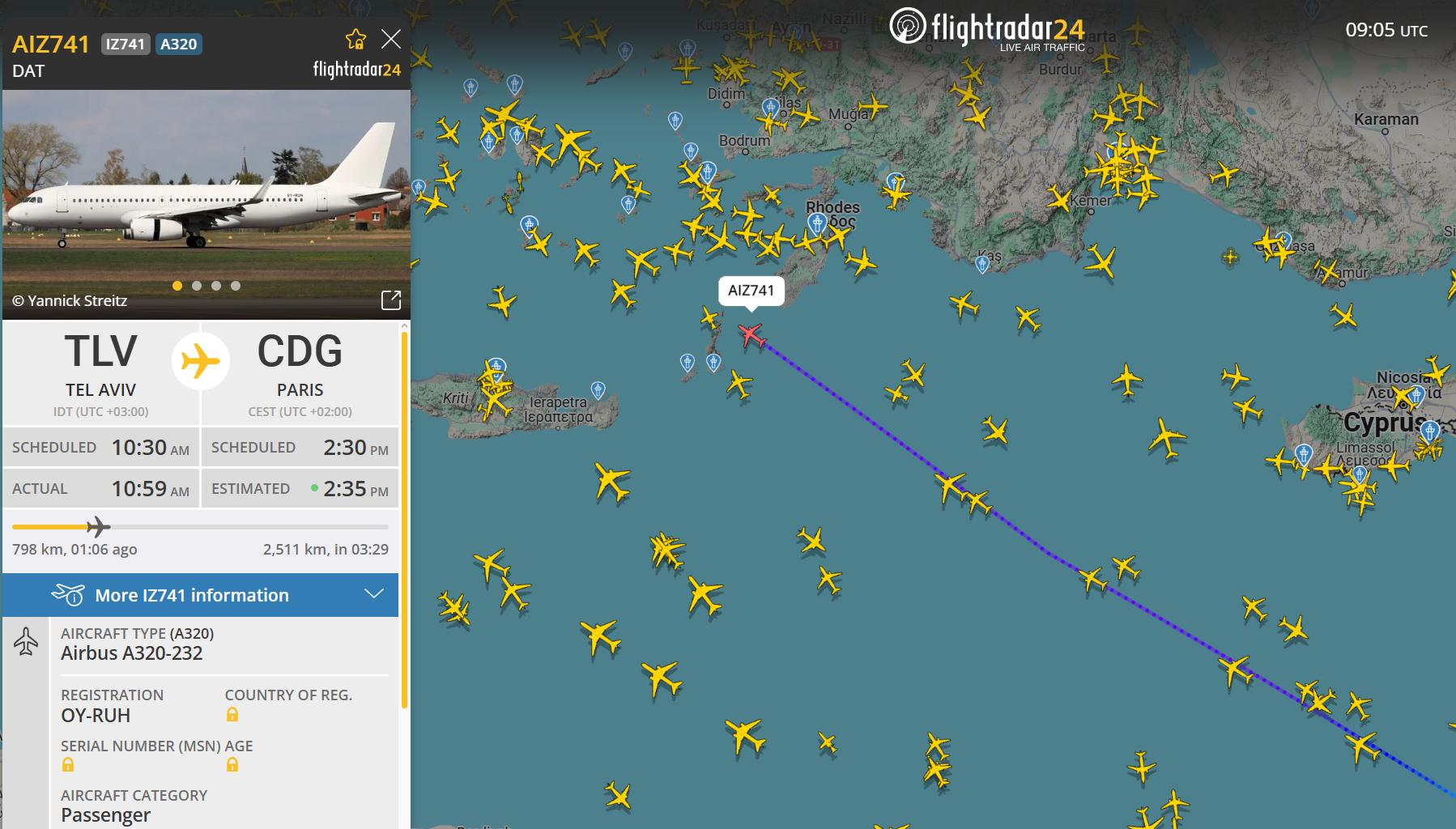This screenshot has width=1456, height=829.
Task: Open the flightradar24 logo link on map
Action: [x=987, y=29]
